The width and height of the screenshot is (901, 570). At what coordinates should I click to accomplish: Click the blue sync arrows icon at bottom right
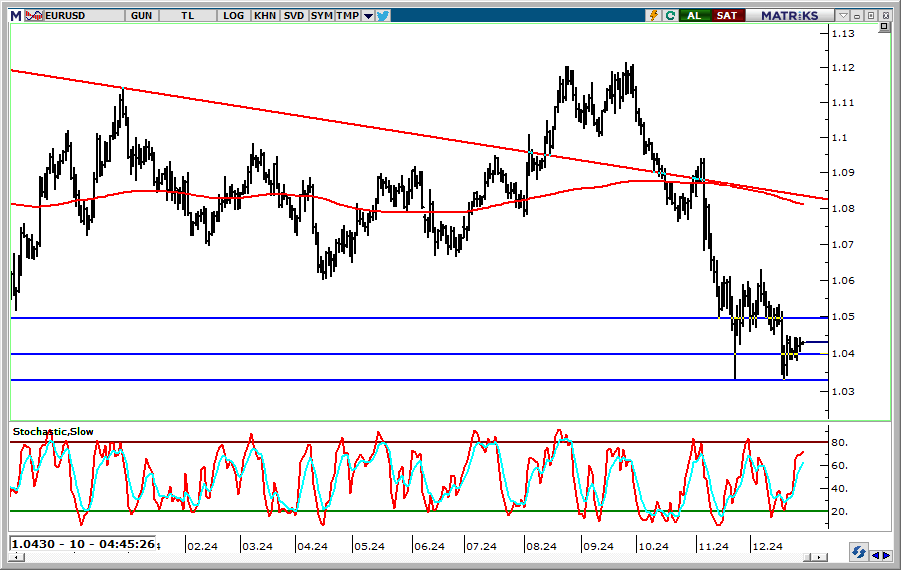(858, 552)
